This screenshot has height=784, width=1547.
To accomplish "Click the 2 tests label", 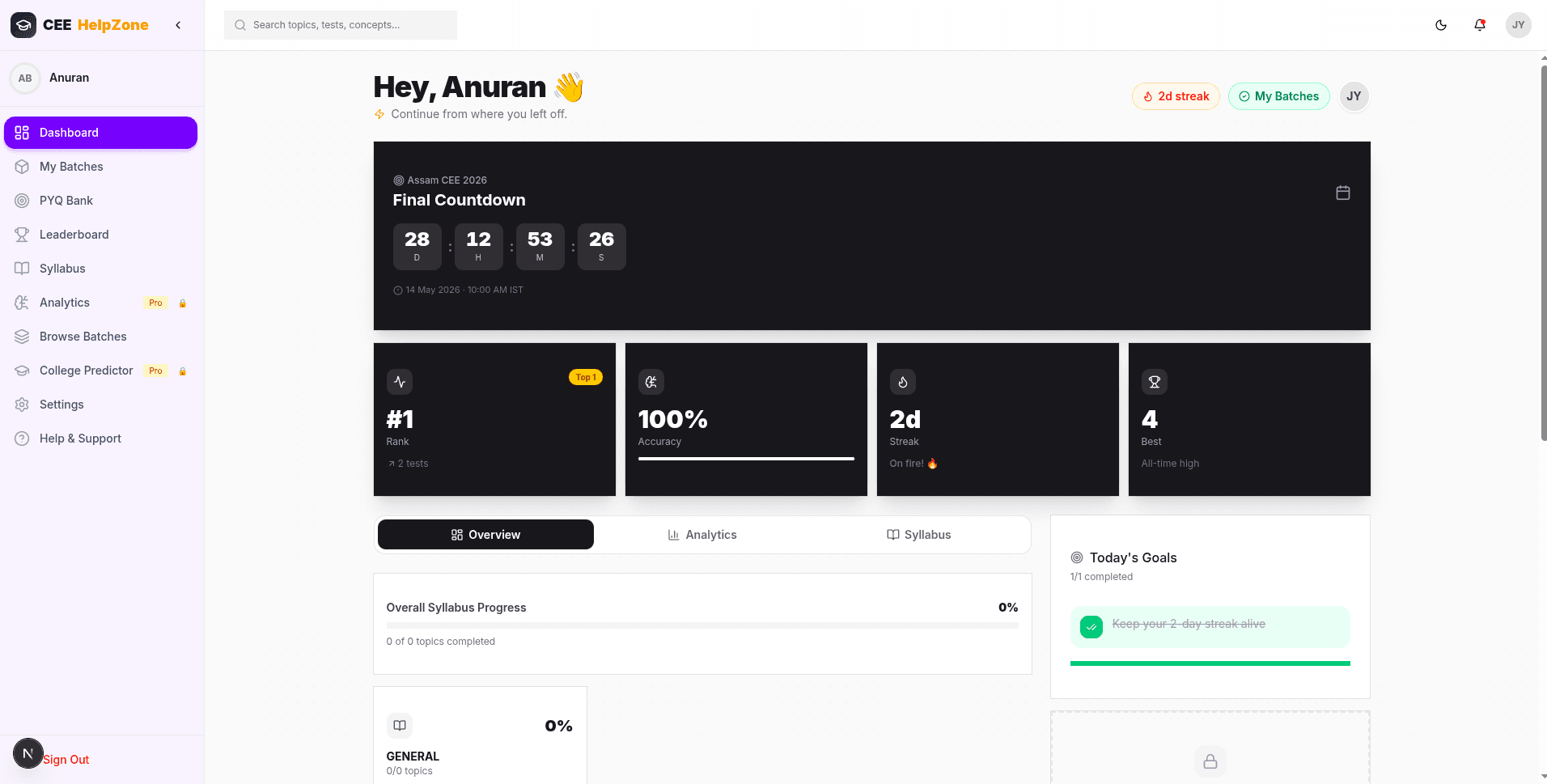I will pyautogui.click(x=413, y=464).
